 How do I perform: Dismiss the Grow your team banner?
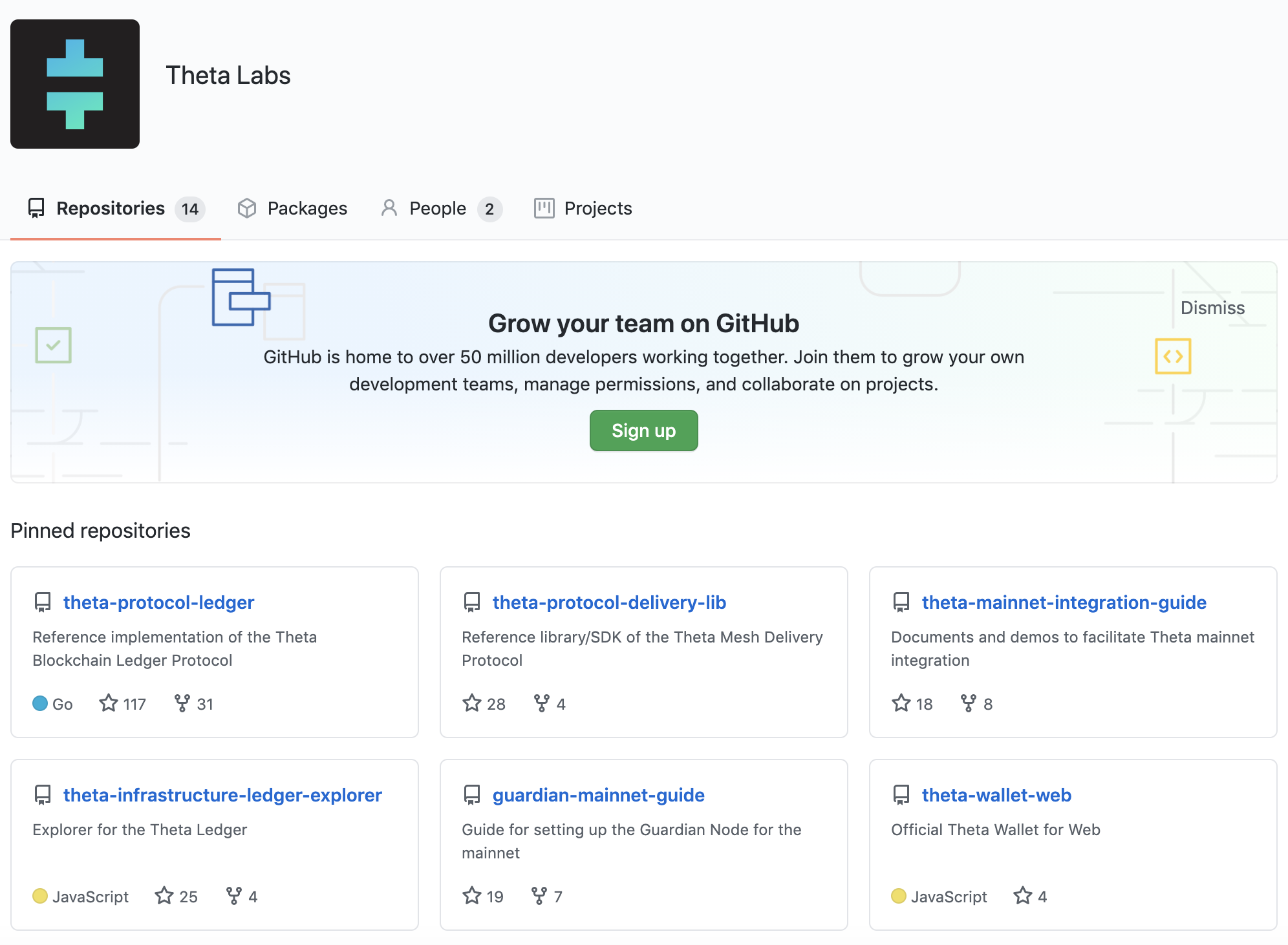1212,308
